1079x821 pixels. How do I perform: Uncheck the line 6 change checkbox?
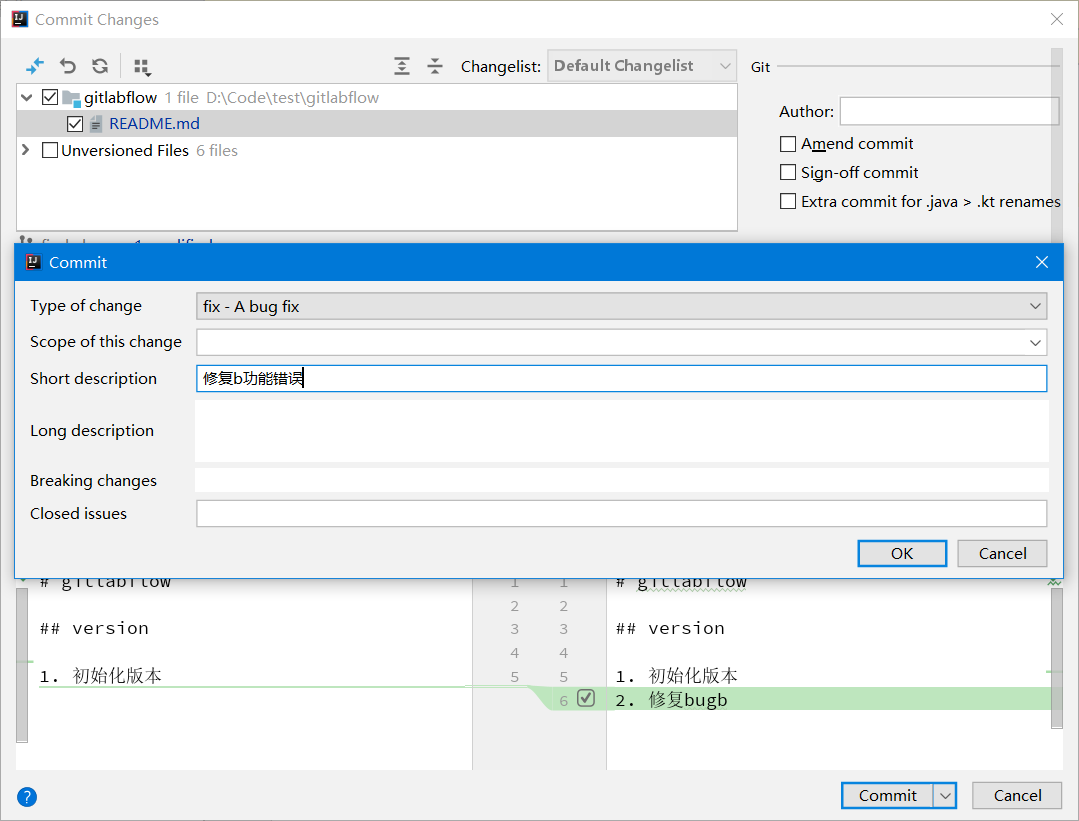[x=586, y=699]
